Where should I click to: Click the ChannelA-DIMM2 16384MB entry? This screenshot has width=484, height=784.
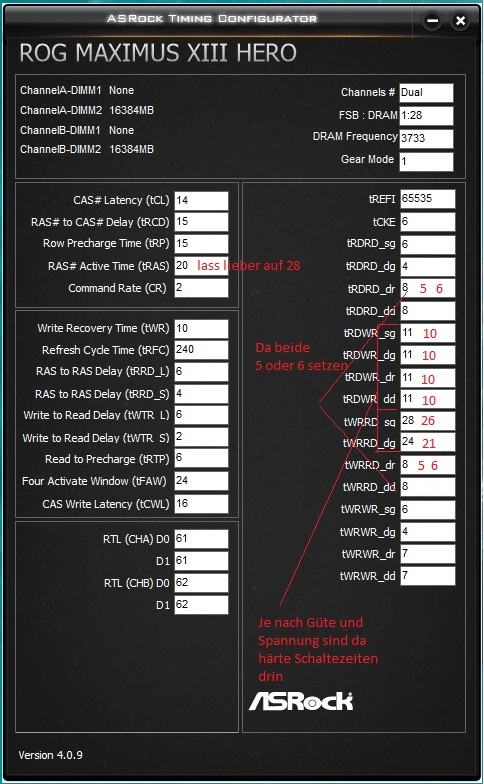(x=87, y=110)
